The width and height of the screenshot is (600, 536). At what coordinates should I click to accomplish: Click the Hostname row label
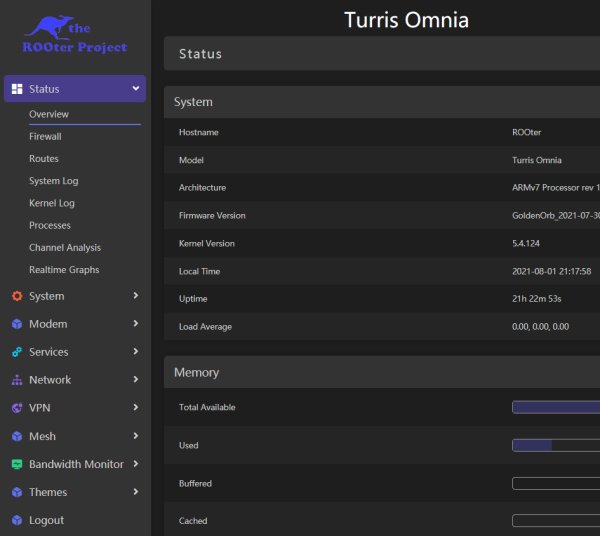pos(199,132)
